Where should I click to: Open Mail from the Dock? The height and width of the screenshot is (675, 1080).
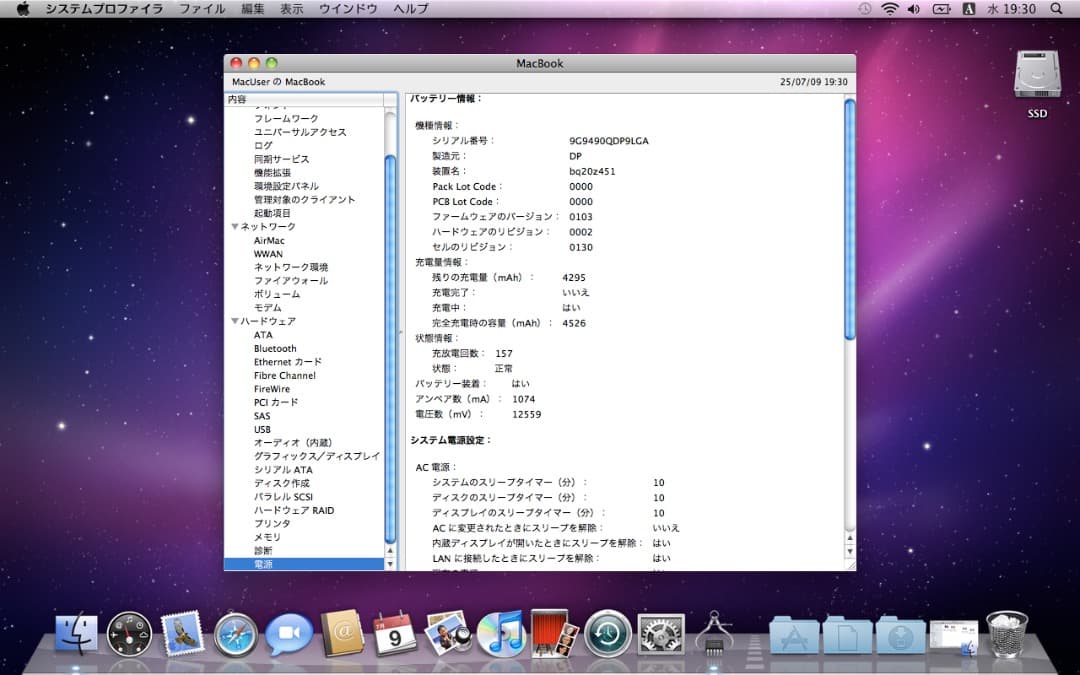coord(180,632)
